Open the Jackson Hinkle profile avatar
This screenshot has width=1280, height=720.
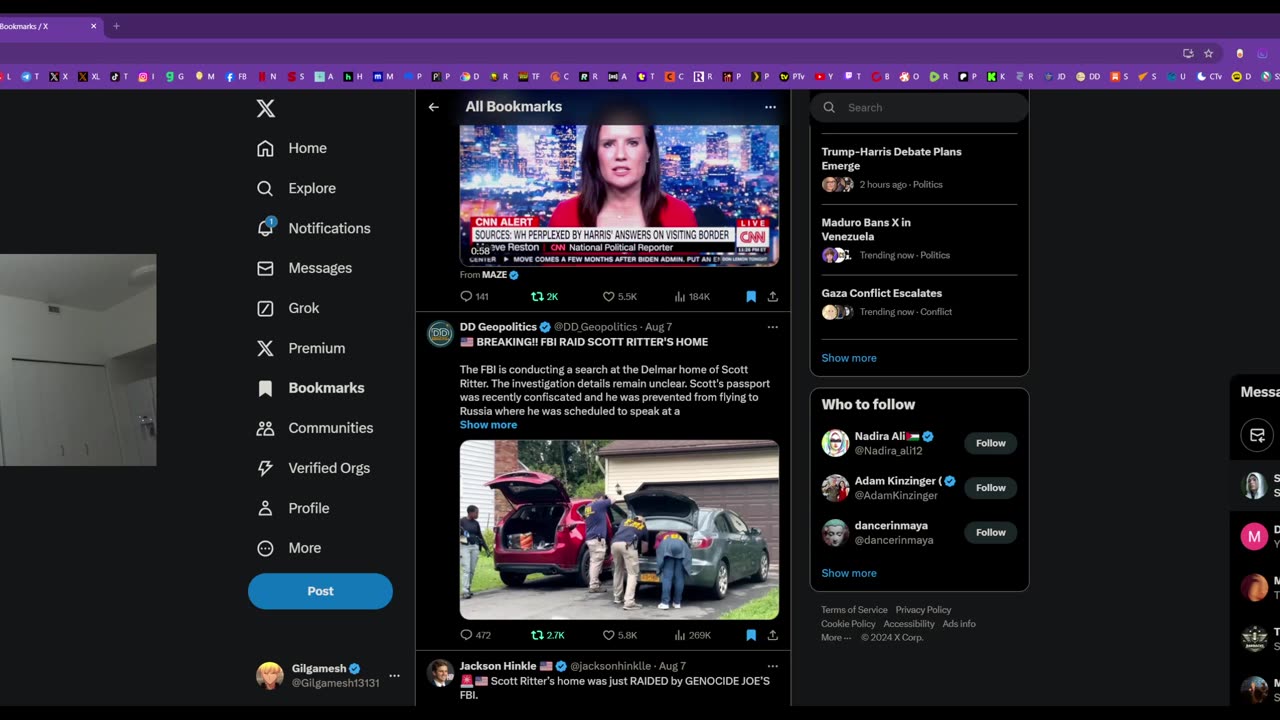click(x=440, y=673)
